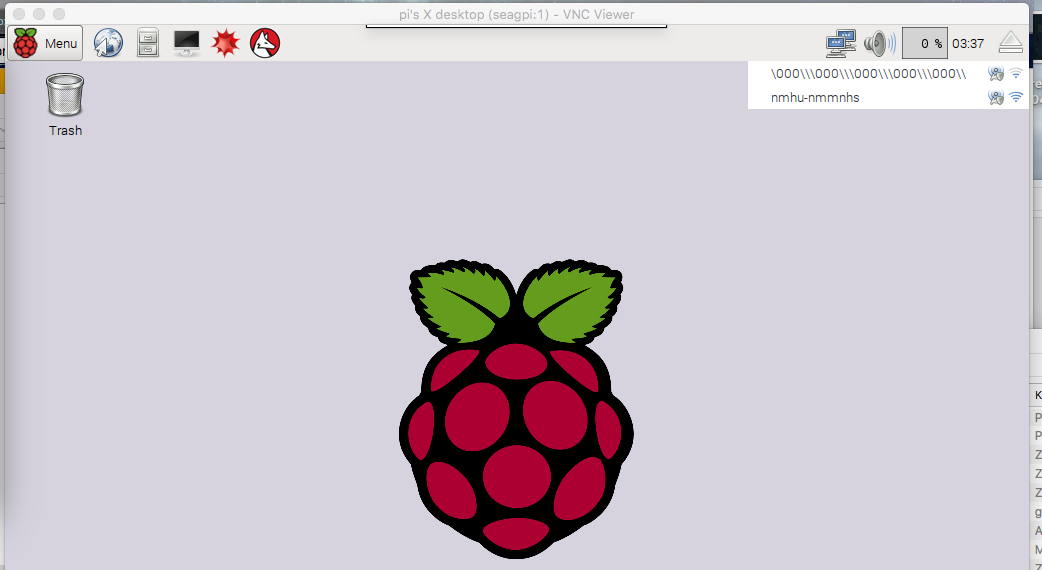Maximize the VNC Viewer window
The width and height of the screenshot is (1042, 570).
(x=59, y=14)
